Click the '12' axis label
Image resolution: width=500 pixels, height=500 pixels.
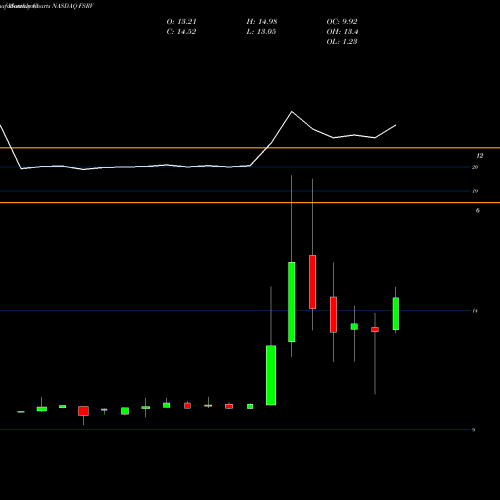point(480,156)
